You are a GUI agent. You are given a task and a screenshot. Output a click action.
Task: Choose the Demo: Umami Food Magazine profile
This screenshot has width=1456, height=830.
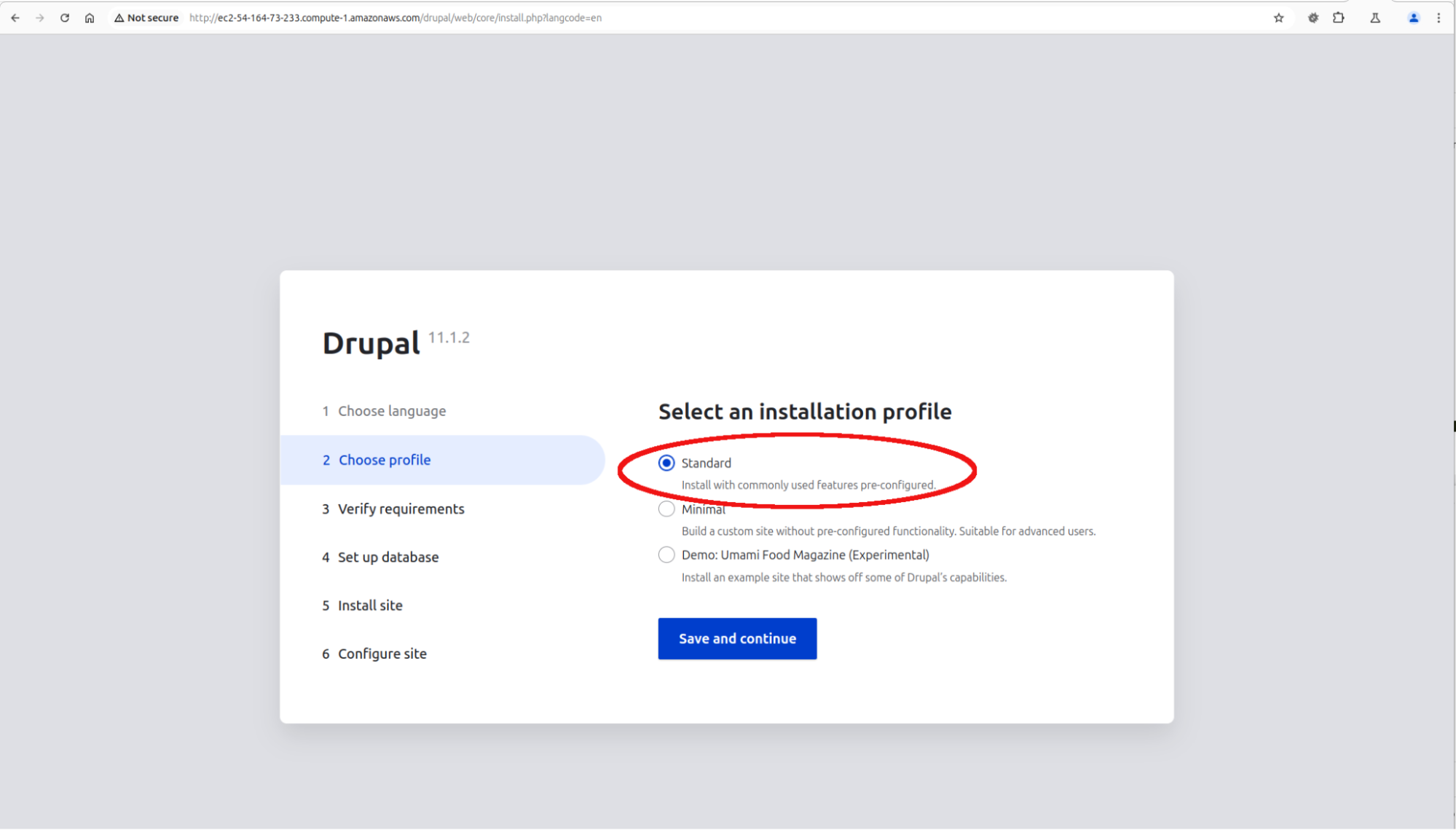point(666,555)
